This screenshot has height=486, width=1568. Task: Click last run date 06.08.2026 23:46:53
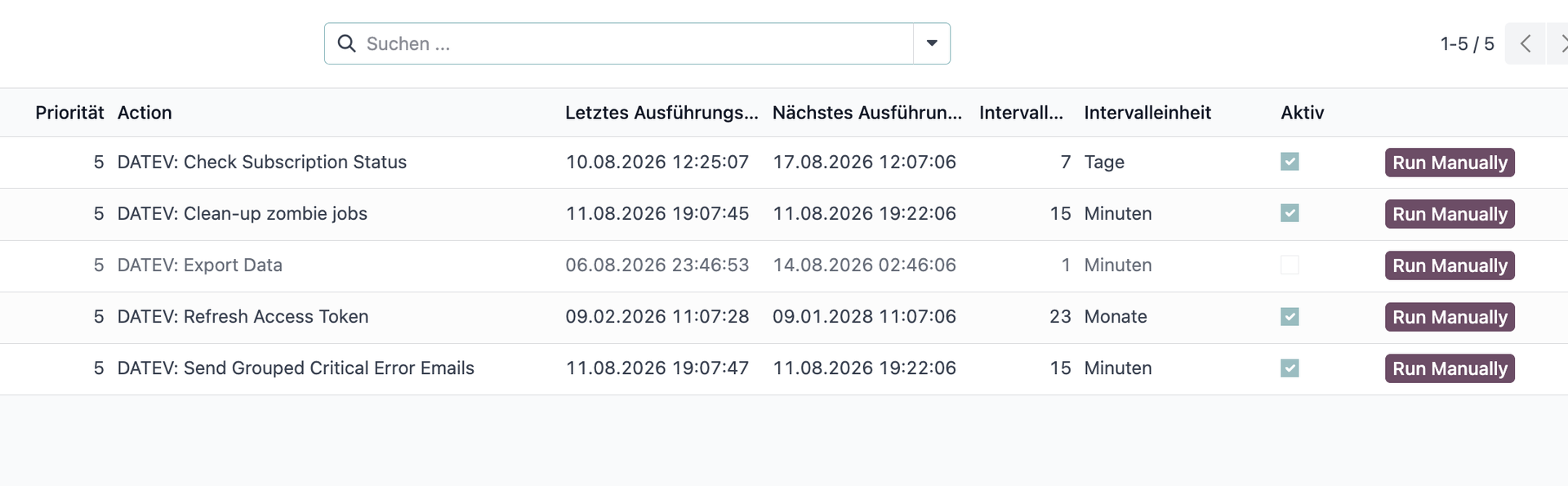tap(657, 265)
